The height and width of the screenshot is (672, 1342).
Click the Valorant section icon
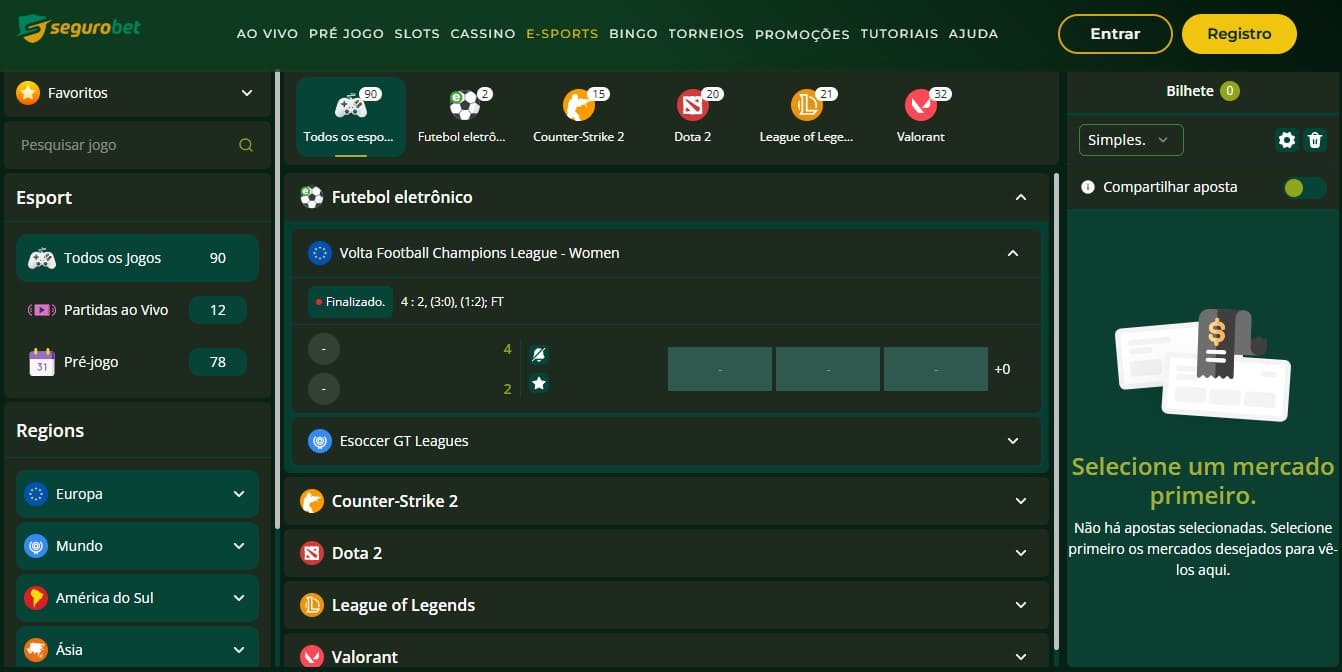312,657
